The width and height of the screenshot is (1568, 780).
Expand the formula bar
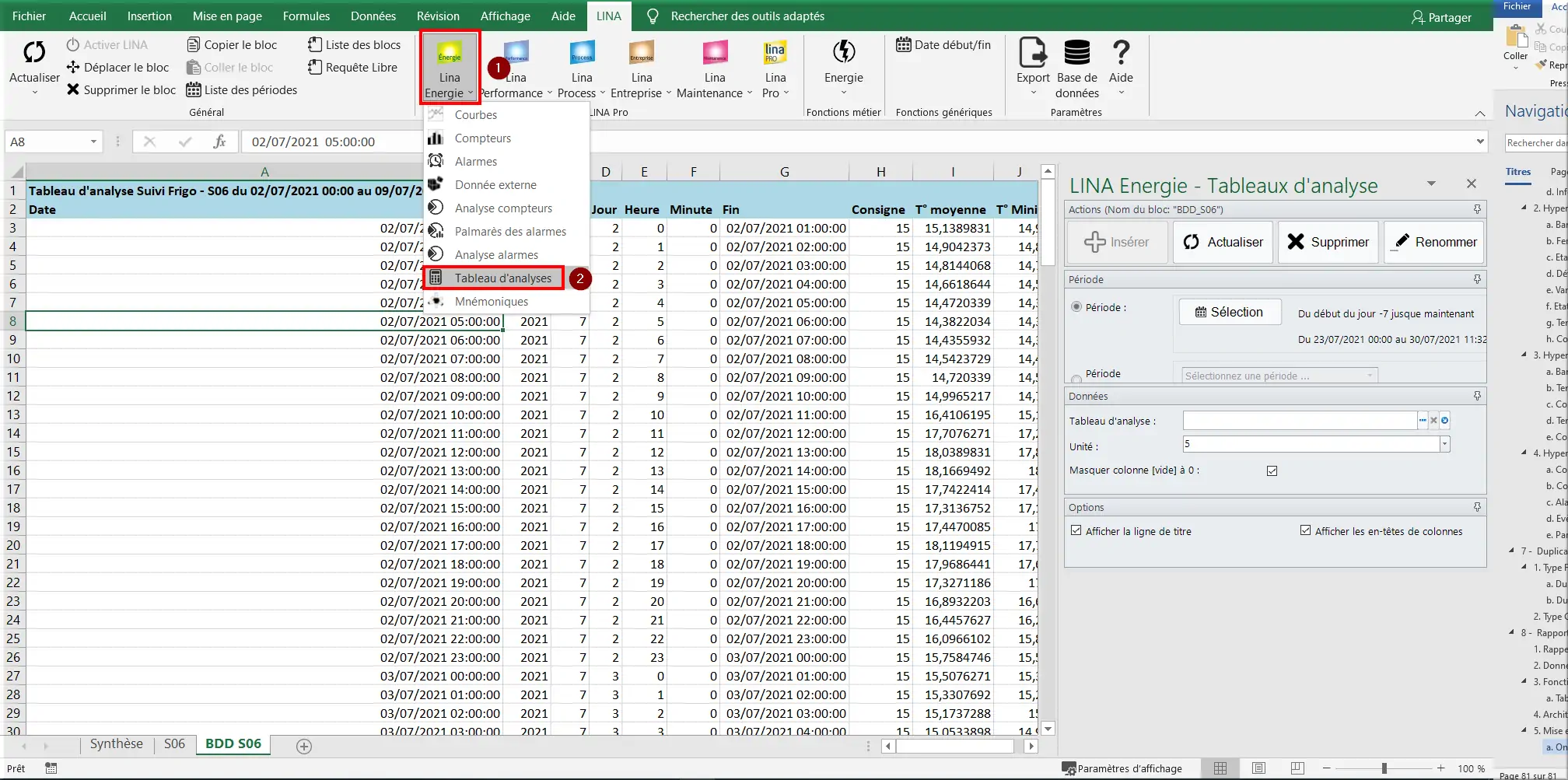pos(1479,142)
